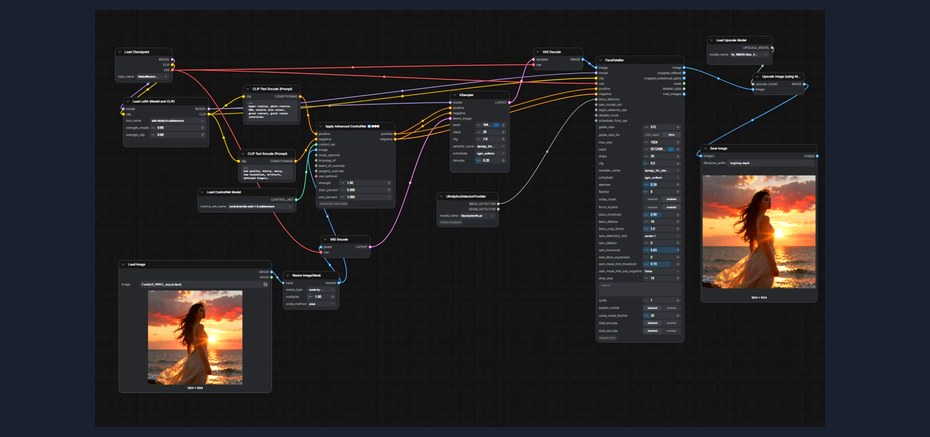Click Load LoRA MODEL output slot

click(x=209, y=109)
